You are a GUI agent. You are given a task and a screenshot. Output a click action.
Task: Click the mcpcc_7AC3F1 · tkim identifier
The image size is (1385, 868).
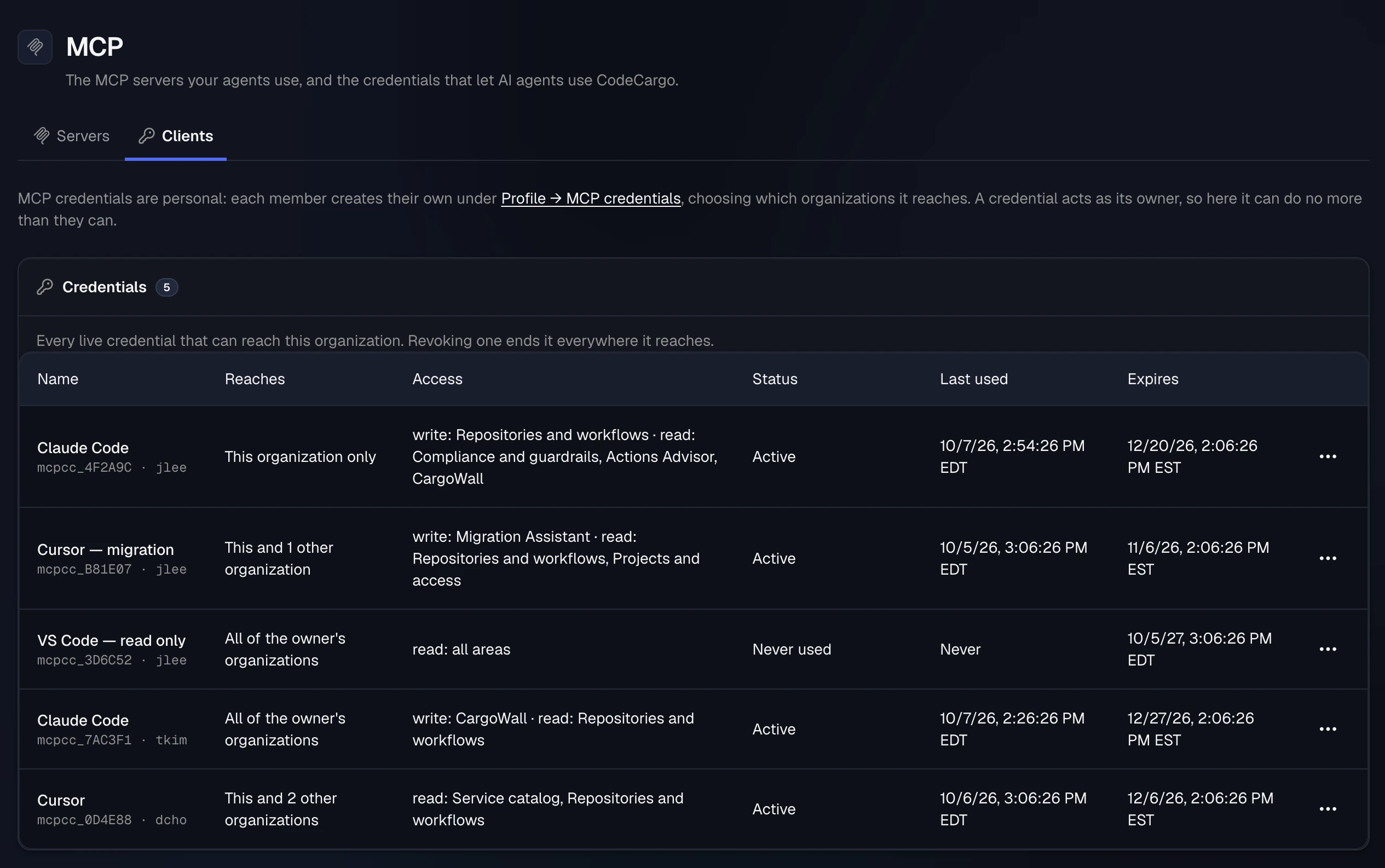(x=112, y=739)
